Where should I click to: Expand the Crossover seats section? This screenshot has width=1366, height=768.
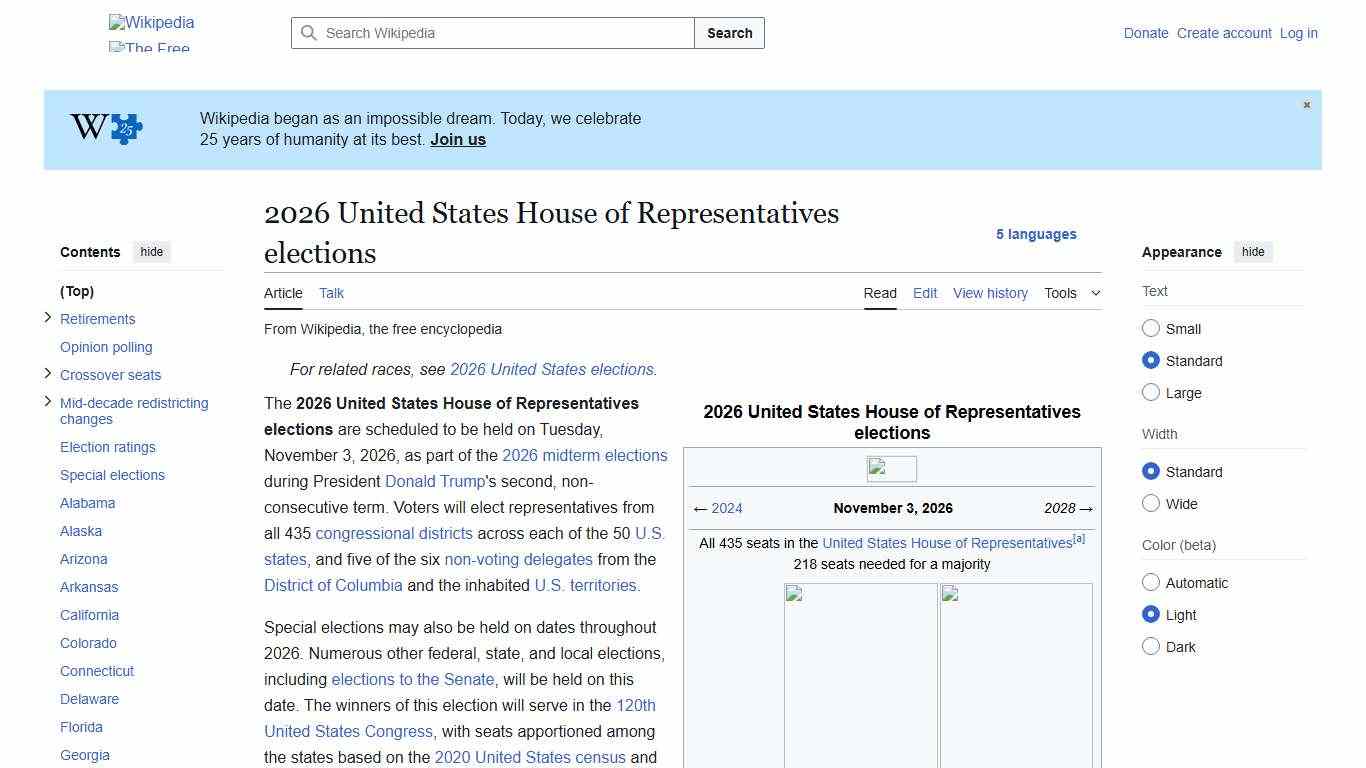coord(48,374)
